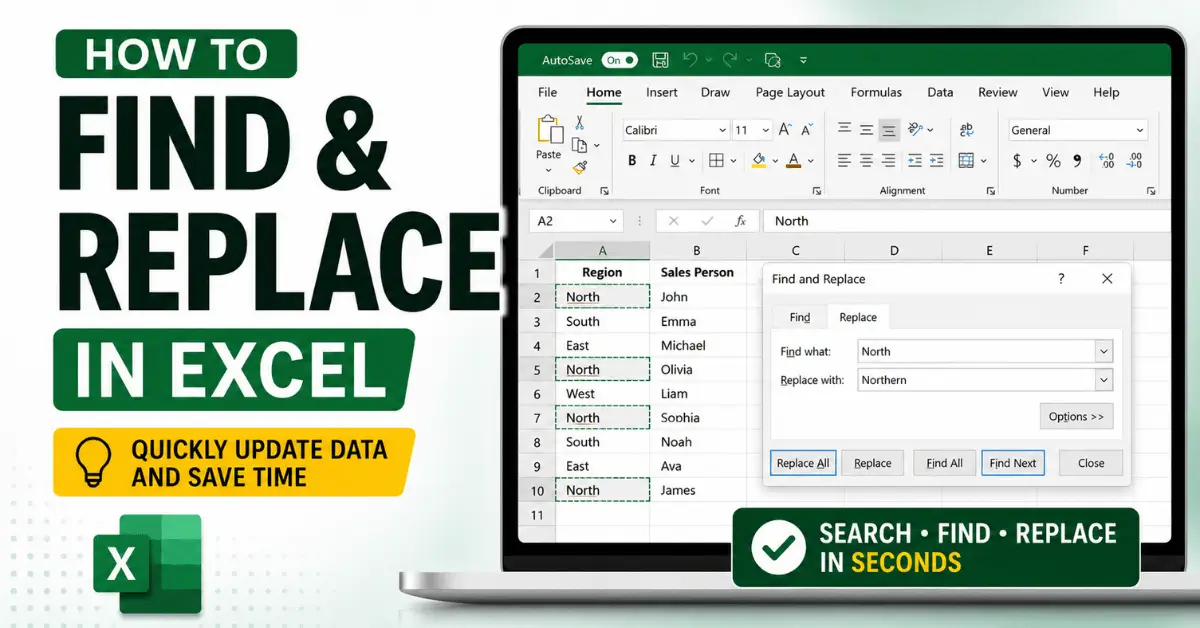Click Increase Font Size icon
Image resolution: width=1200 pixels, height=628 pixels.
pyautogui.click(x=785, y=130)
